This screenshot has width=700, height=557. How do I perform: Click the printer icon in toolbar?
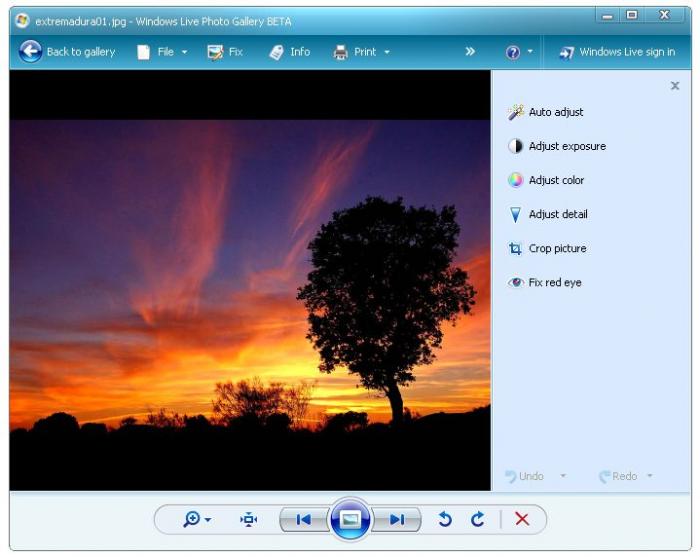click(341, 52)
